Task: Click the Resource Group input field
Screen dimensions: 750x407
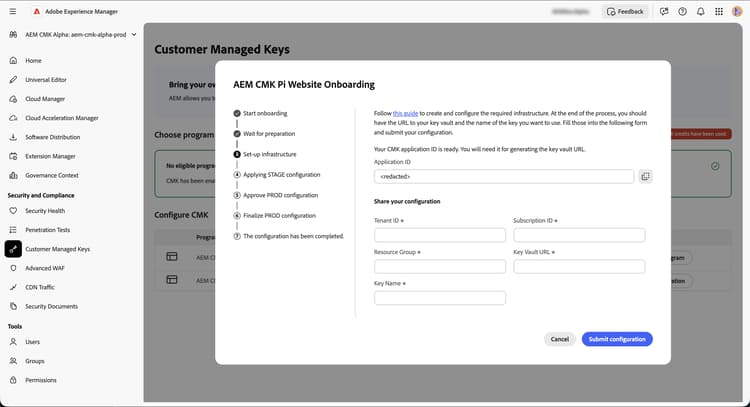Action: pos(440,266)
